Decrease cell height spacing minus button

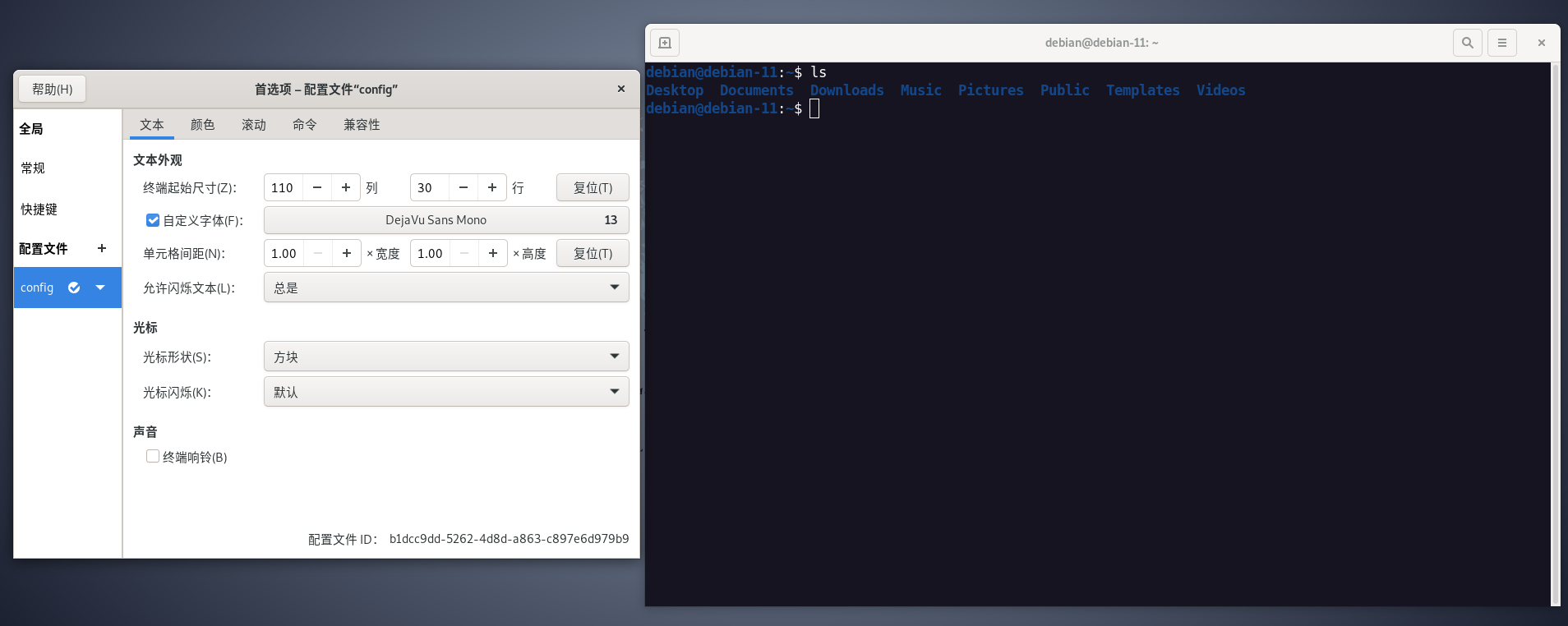tap(464, 253)
